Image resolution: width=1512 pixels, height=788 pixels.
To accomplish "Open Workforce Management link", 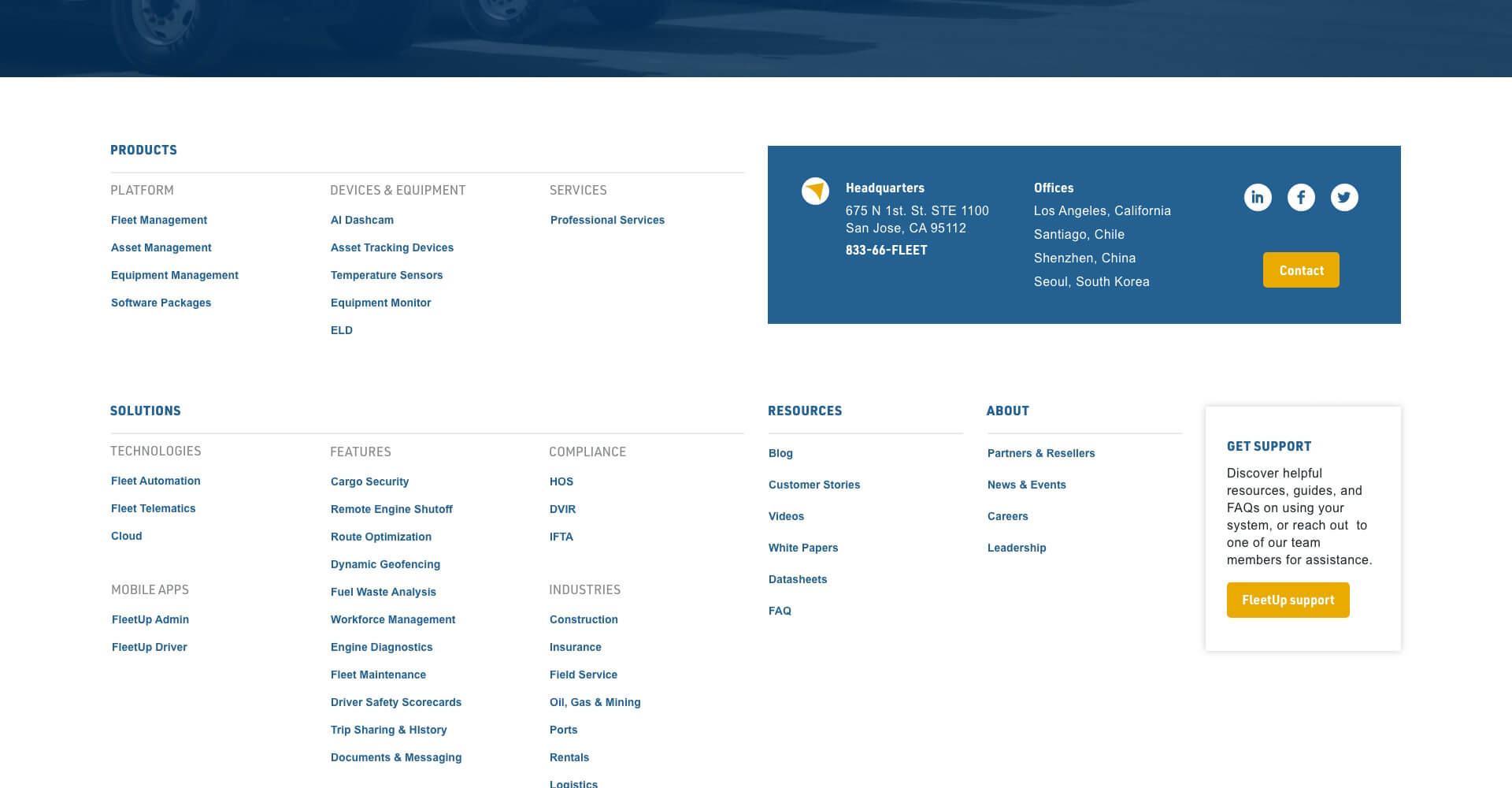I will click(393, 619).
